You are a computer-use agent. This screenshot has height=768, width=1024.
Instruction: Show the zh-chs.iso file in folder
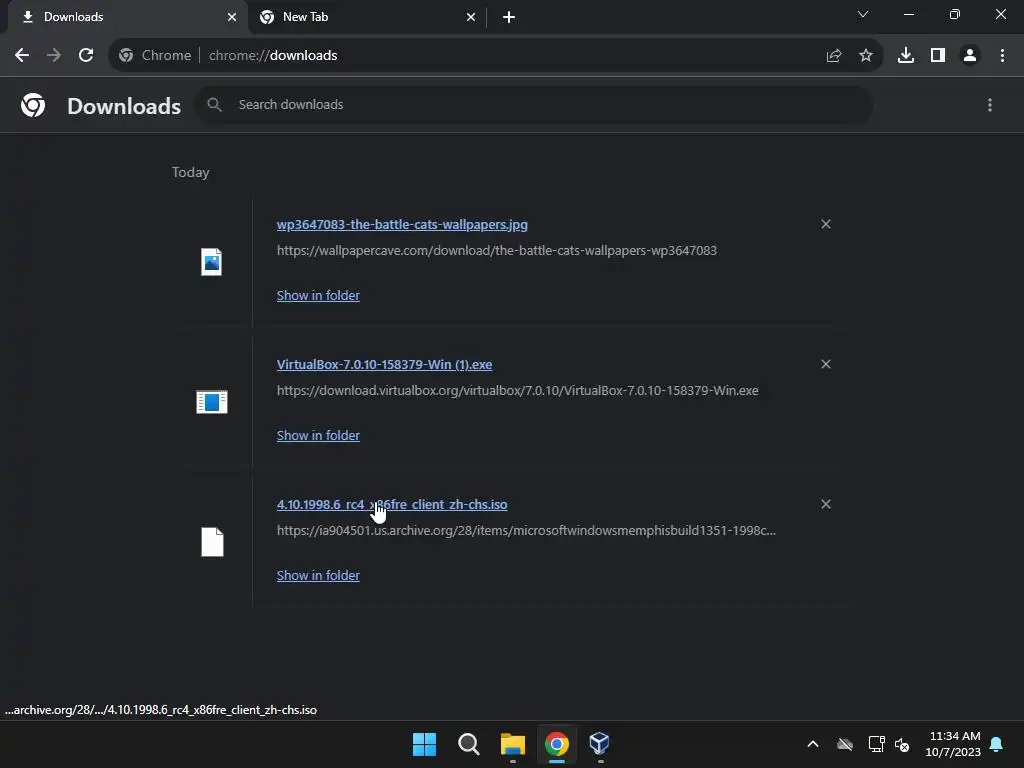(x=318, y=575)
